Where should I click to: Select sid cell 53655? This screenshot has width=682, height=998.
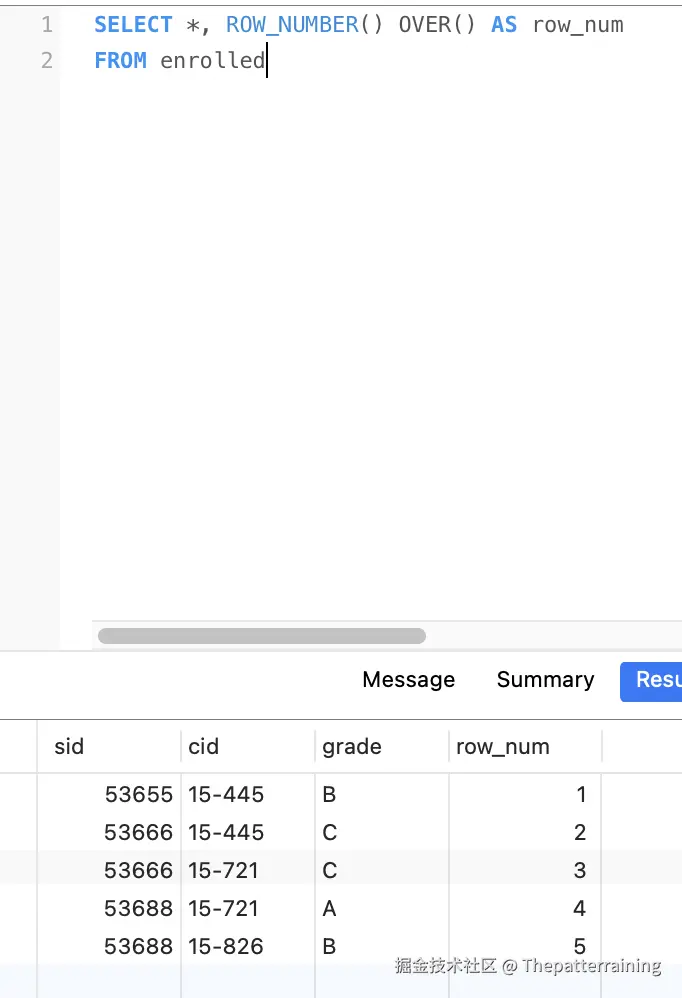click(x=138, y=795)
